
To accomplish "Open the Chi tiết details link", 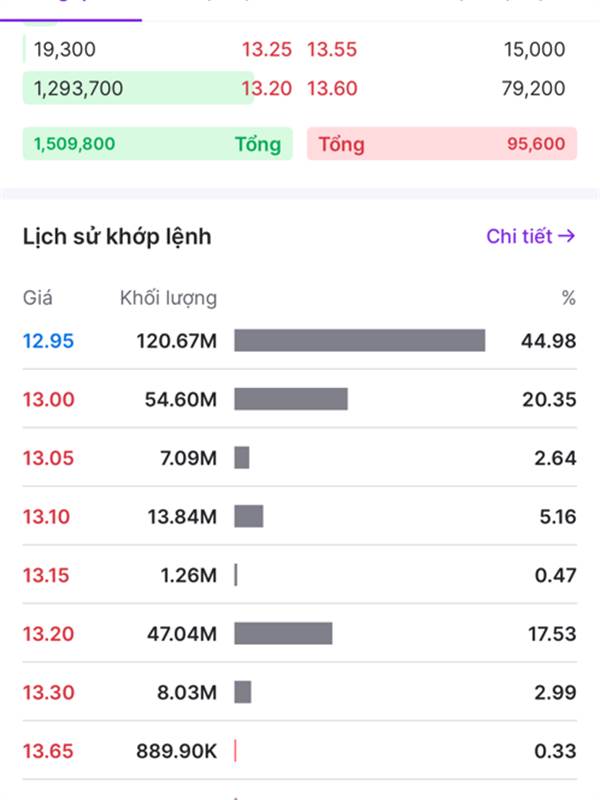I will point(530,236).
